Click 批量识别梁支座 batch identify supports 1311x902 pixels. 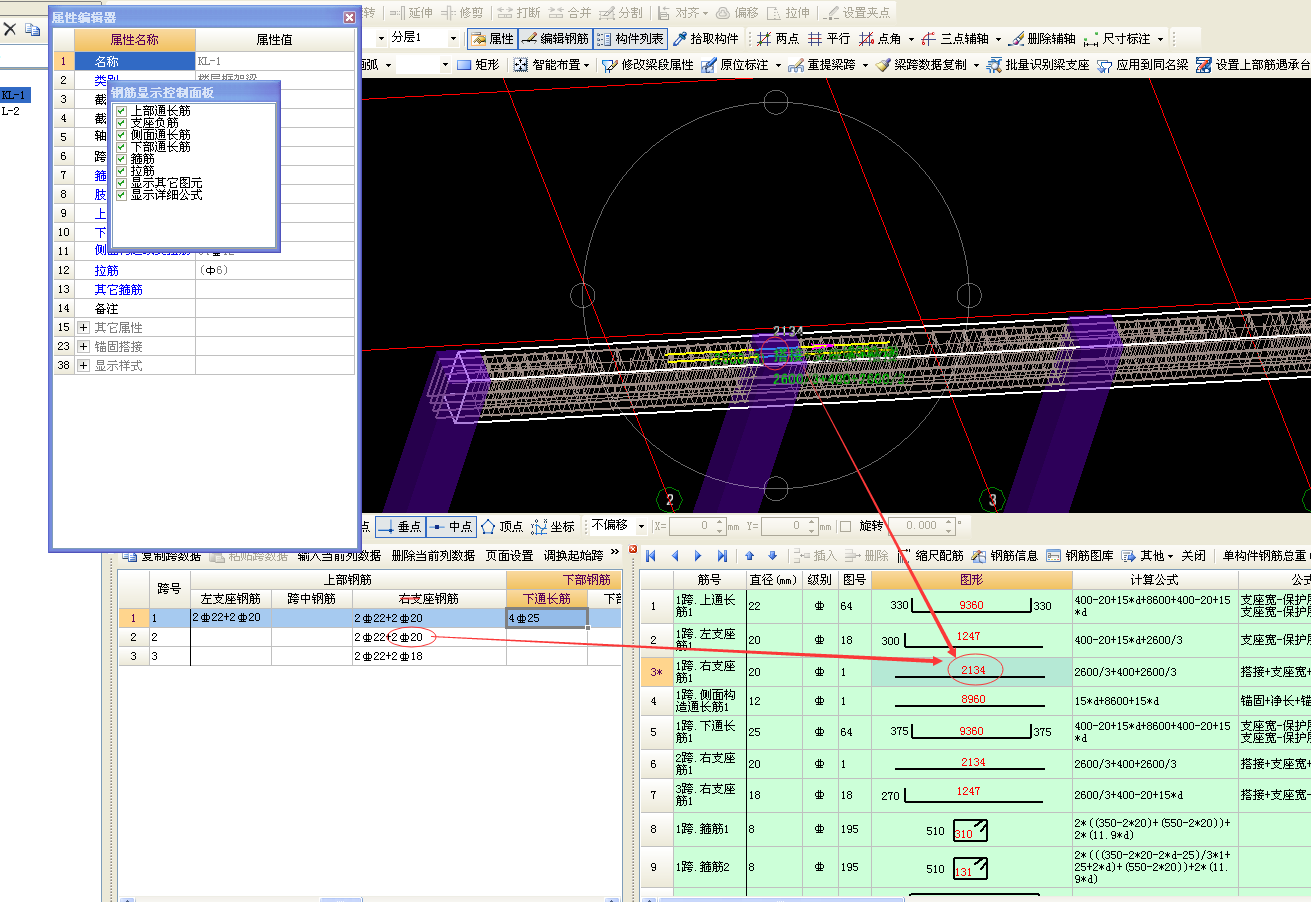coord(1038,65)
